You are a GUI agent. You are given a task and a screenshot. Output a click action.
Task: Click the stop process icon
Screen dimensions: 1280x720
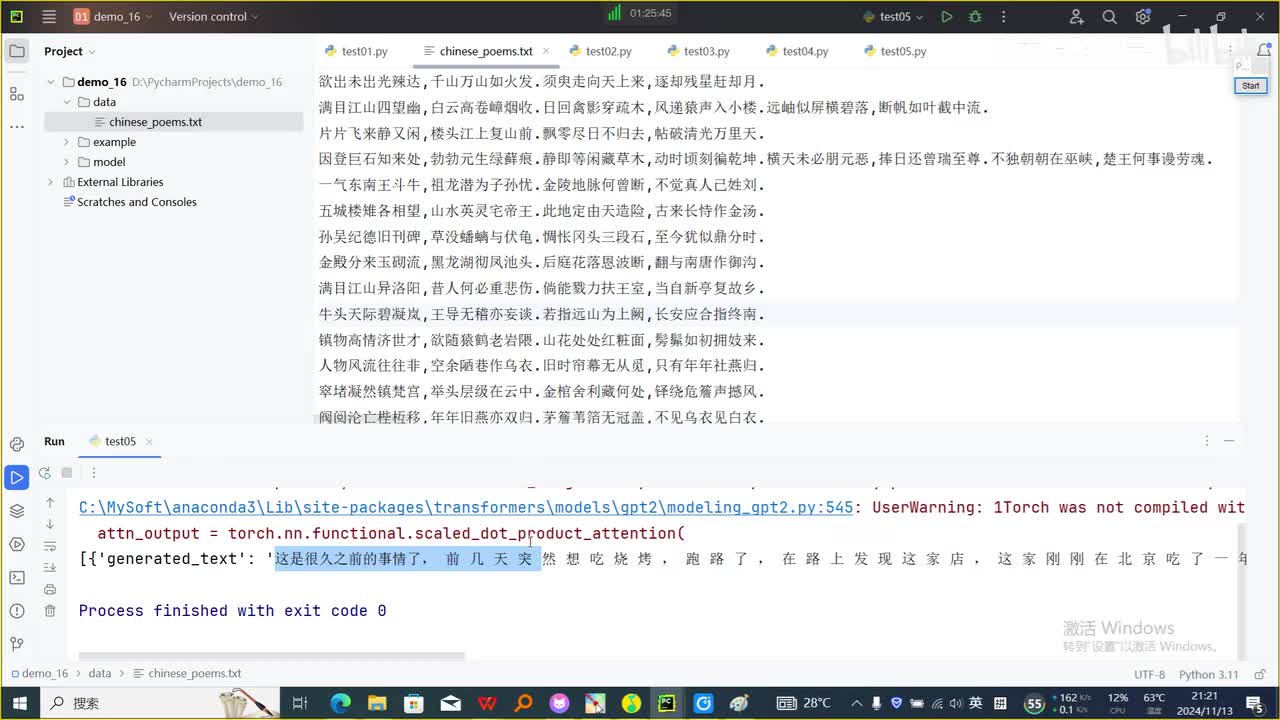click(x=67, y=473)
